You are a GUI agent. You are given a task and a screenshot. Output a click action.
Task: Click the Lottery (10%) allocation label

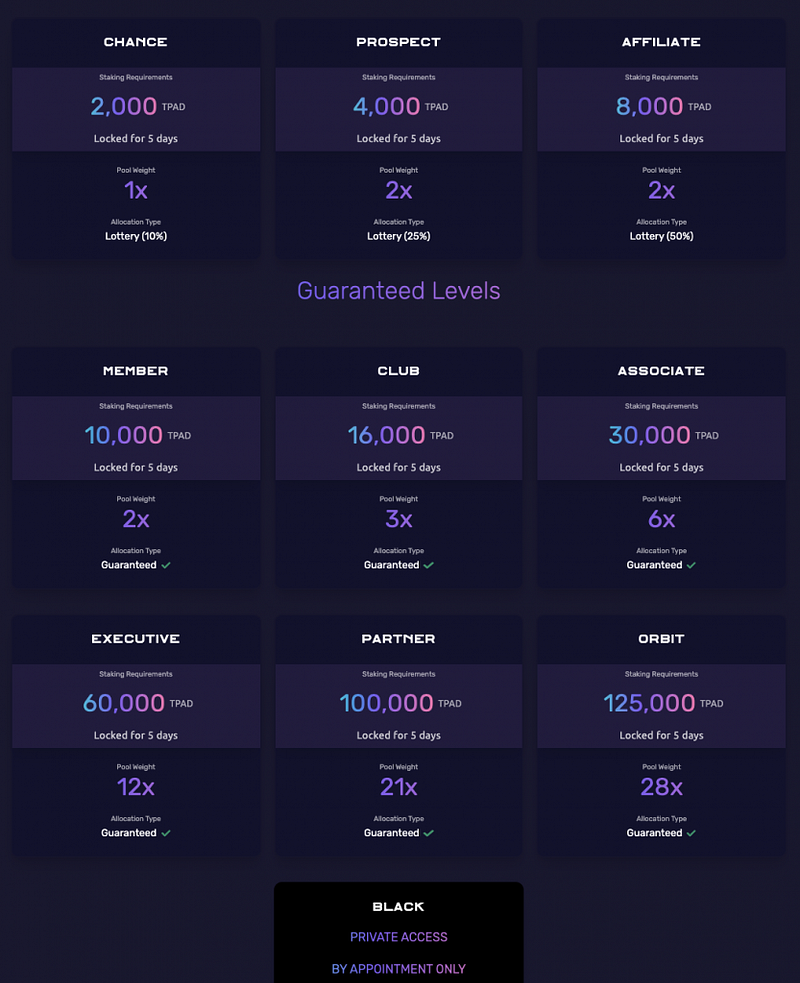click(x=135, y=236)
